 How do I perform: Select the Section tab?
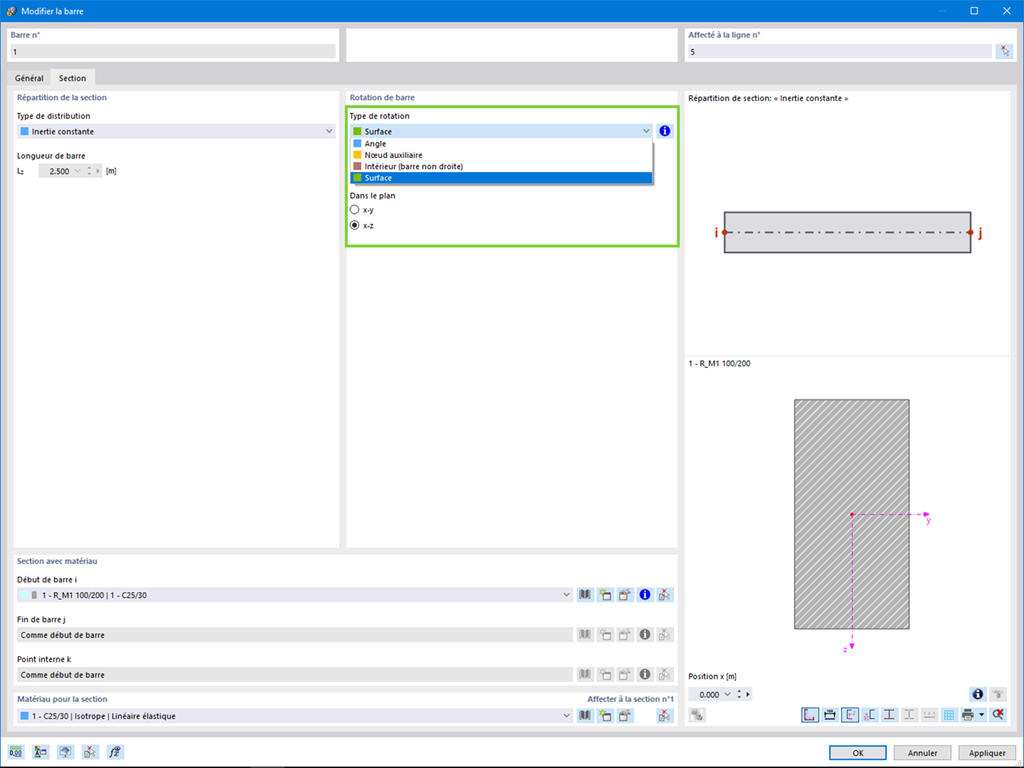point(72,78)
